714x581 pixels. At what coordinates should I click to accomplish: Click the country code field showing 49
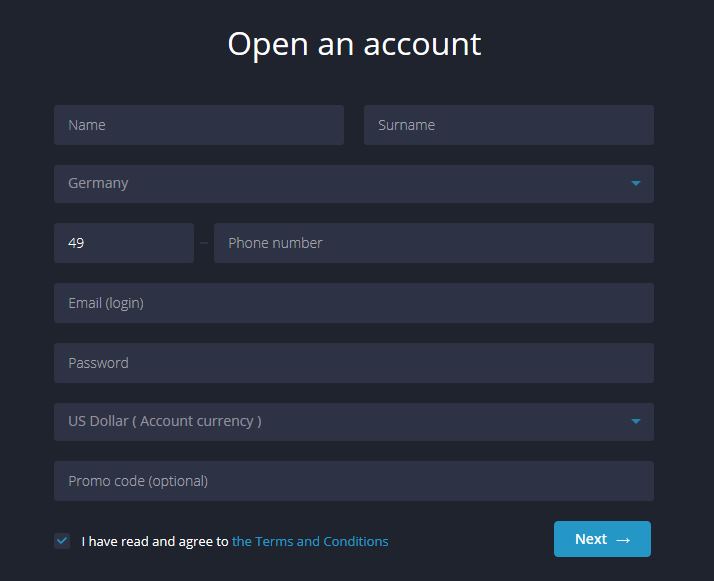pyautogui.click(x=124, y=243)
